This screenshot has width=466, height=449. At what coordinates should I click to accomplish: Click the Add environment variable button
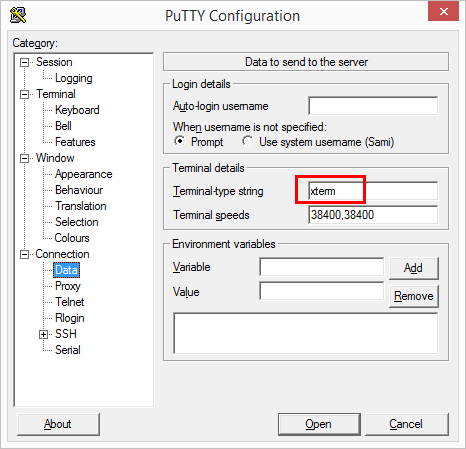(414, 268)
